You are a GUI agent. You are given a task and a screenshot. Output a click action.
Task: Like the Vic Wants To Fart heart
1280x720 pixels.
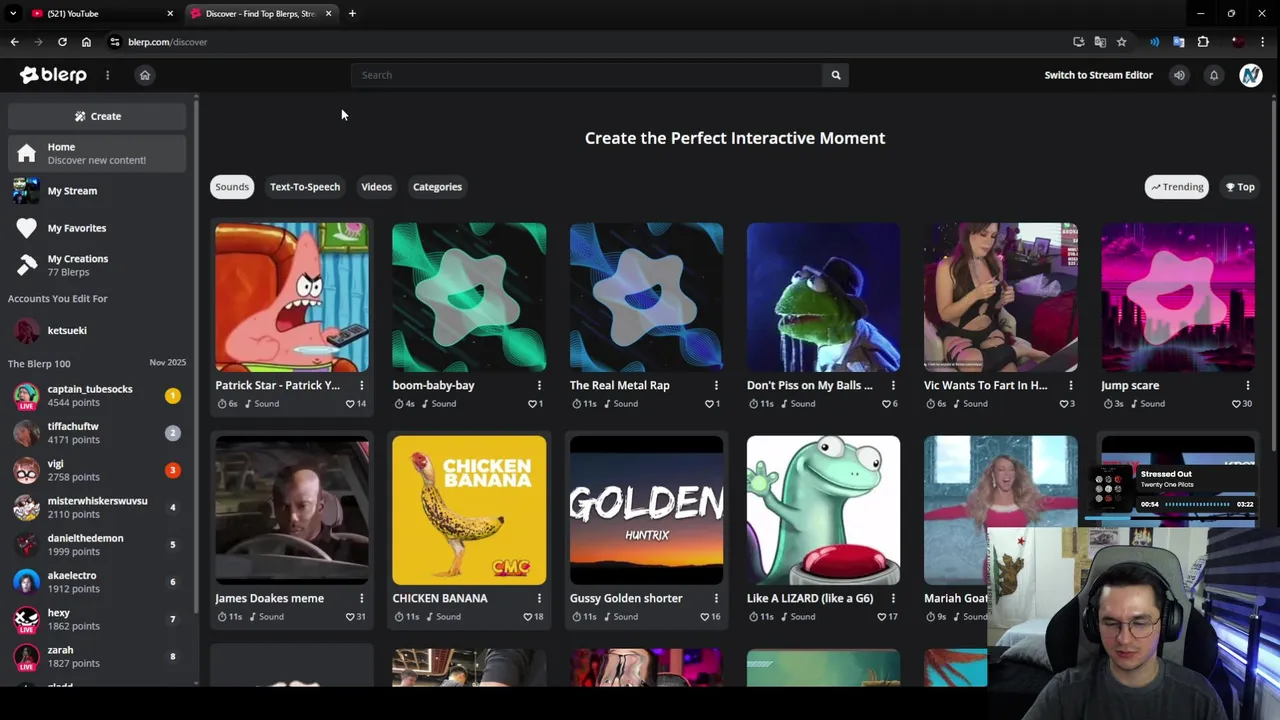(x=1064, y=404)
